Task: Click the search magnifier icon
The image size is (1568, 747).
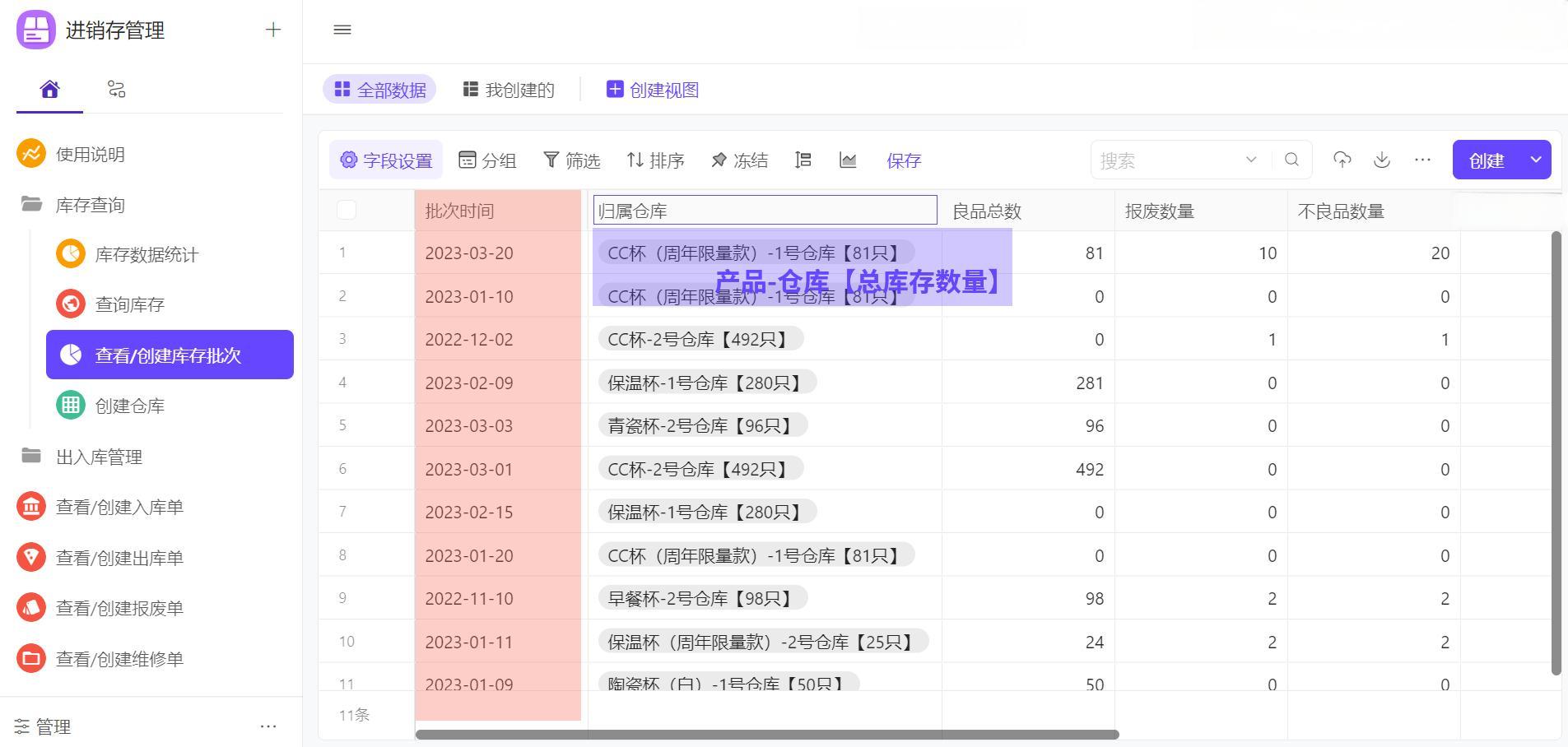Action: pyautogui.click(x=1291, y=160)
